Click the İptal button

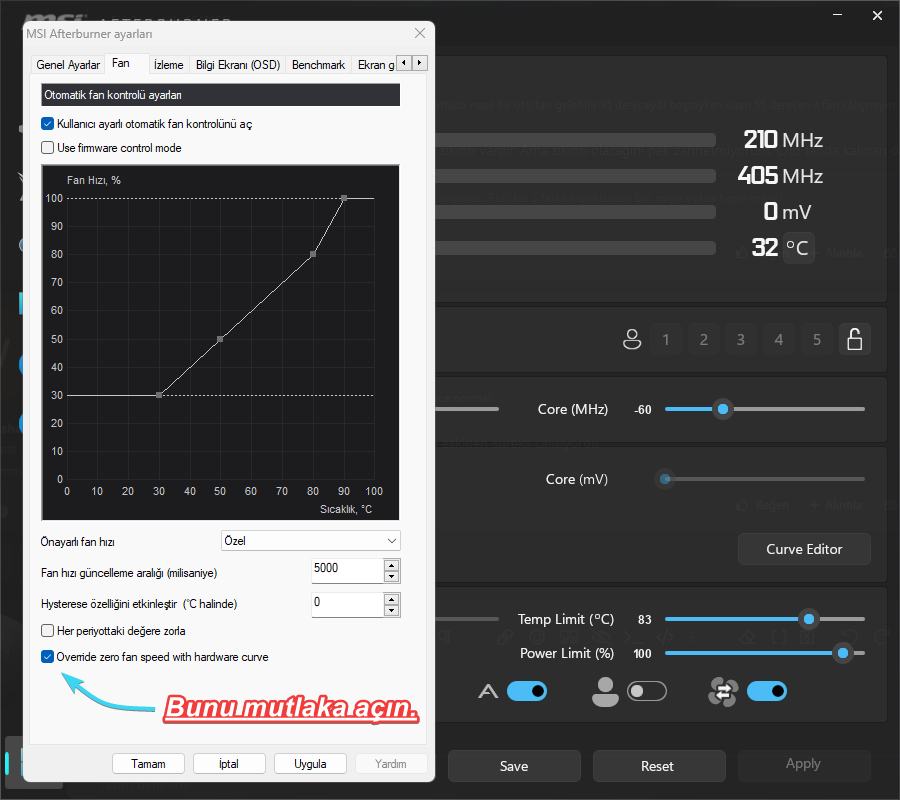coord(229,764)
